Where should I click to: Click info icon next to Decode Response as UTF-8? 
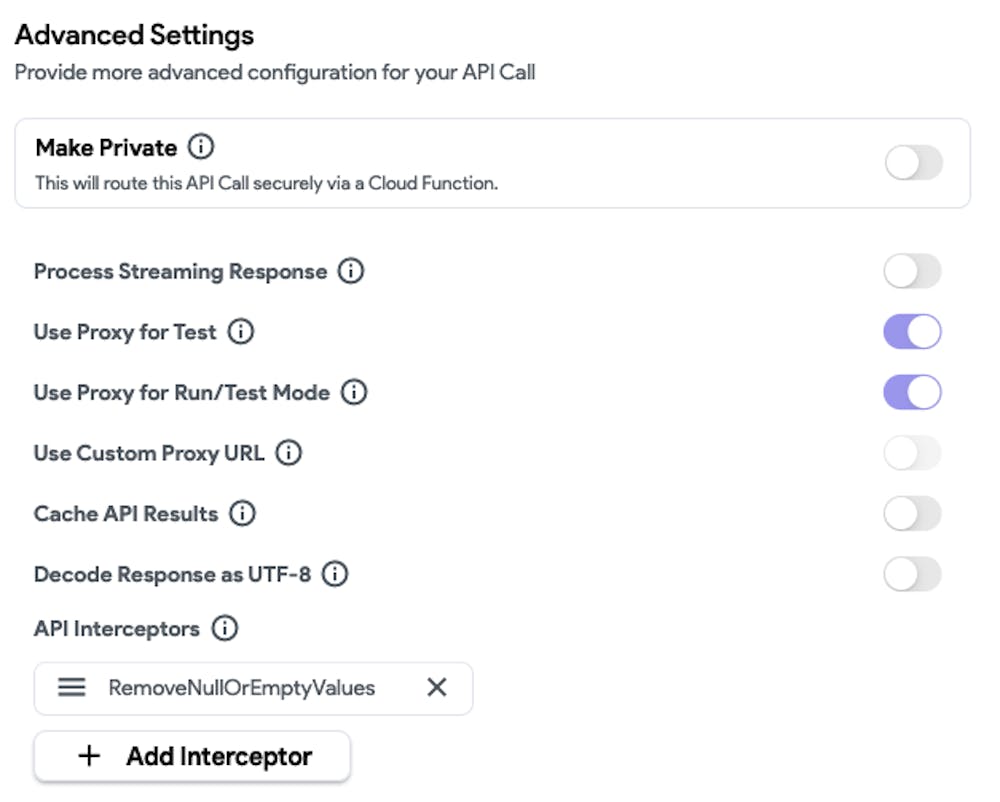pyautogui.click(x=335, y=575)
